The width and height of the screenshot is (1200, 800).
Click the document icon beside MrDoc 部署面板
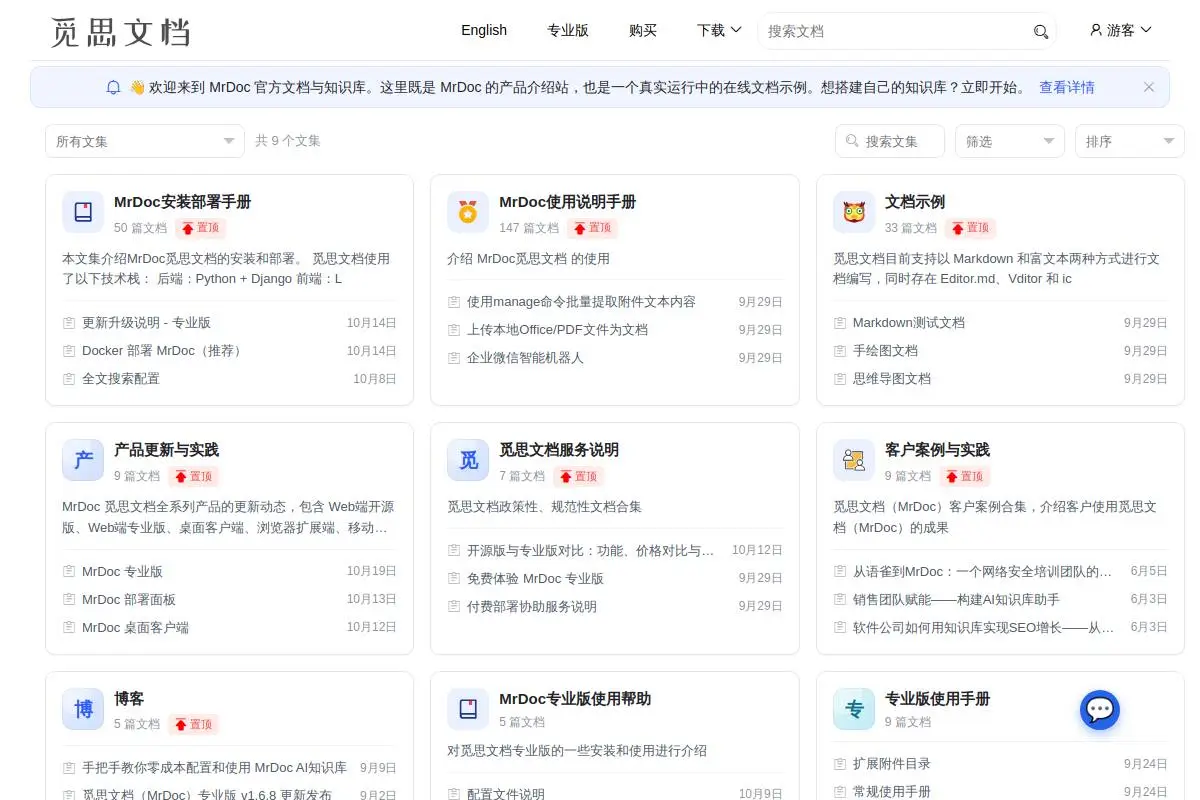click(x=69, y=600)
